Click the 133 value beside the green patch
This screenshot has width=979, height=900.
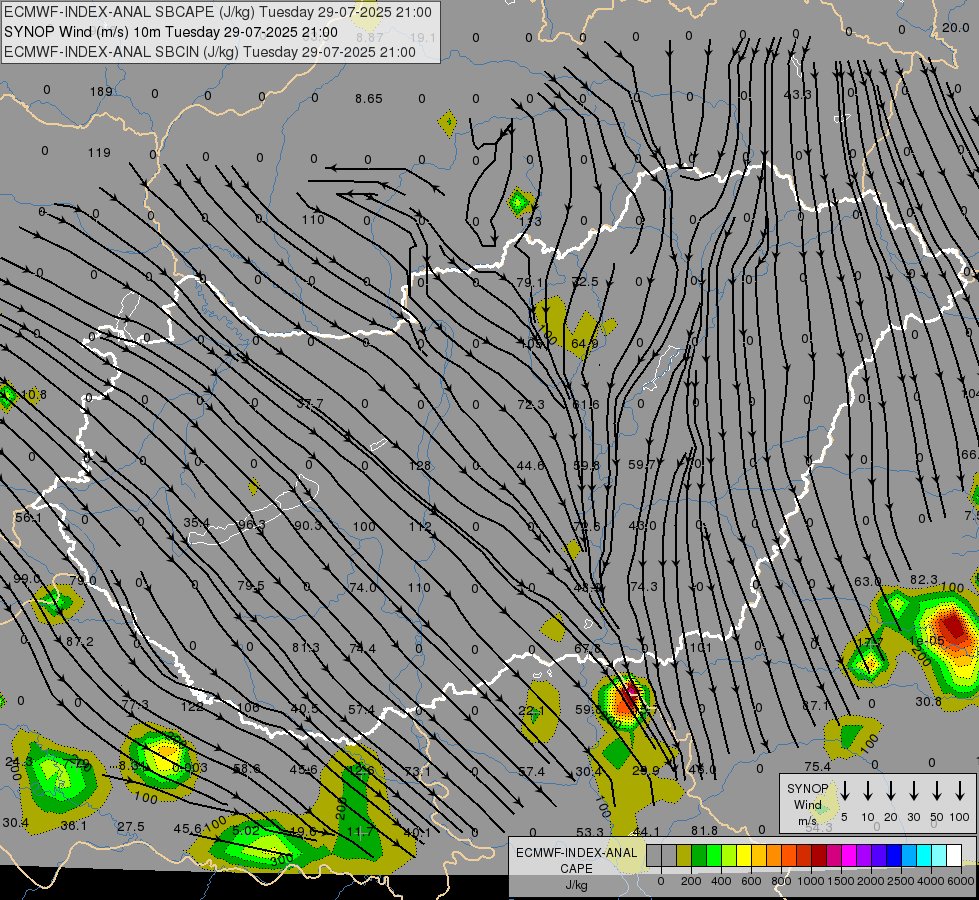click(531, 222)
